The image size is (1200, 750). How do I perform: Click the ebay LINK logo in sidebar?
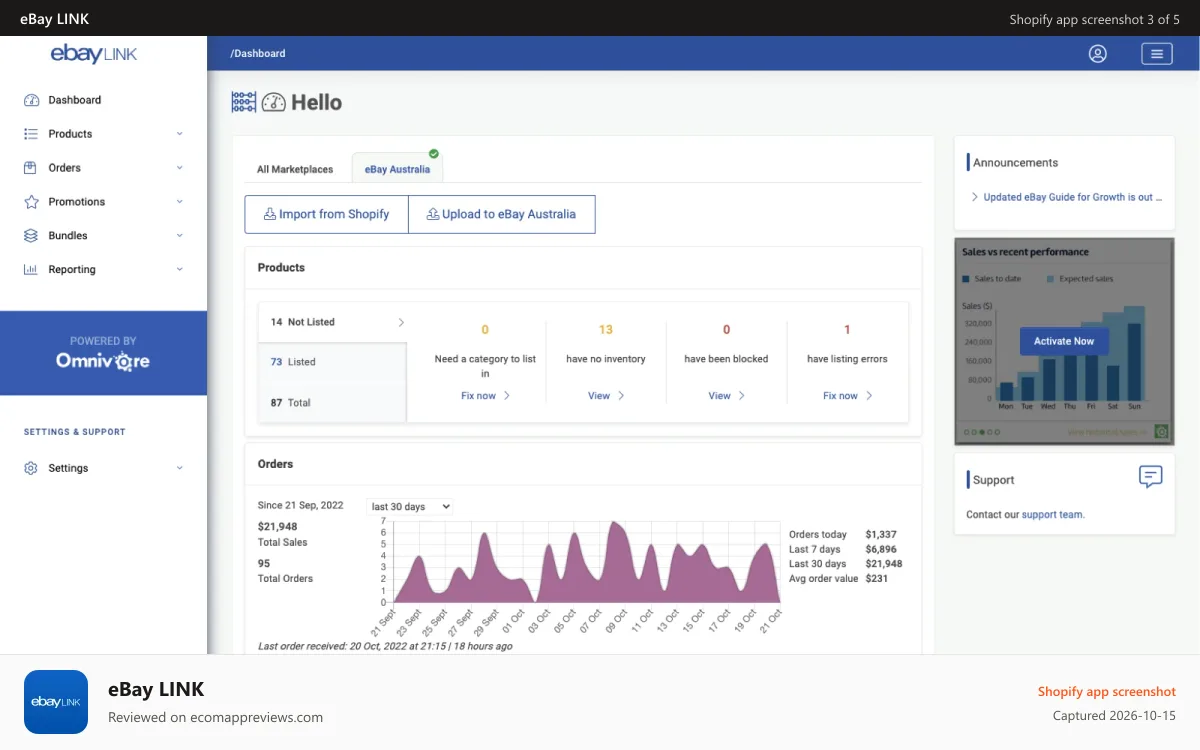tap(94, 54)
